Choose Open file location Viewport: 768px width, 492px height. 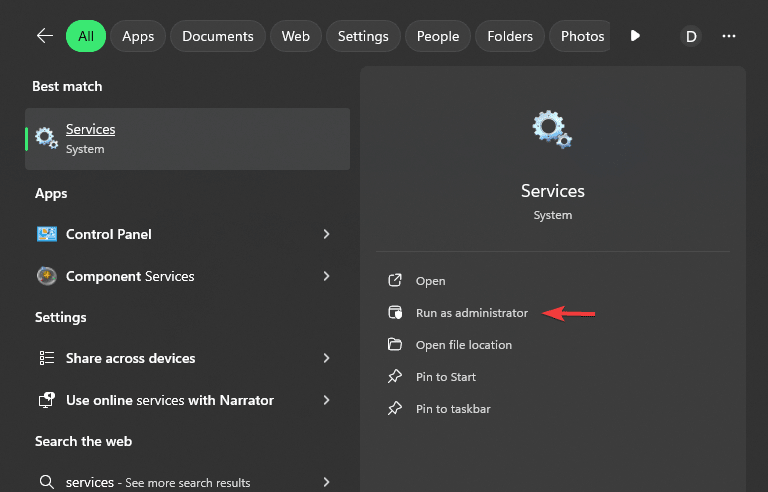pos(464,345)
